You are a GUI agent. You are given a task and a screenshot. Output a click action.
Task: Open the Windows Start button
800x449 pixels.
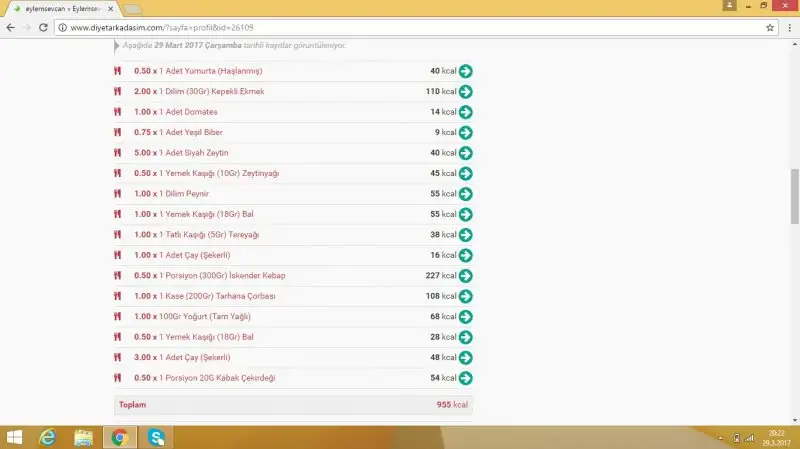[x=16, y=437]
